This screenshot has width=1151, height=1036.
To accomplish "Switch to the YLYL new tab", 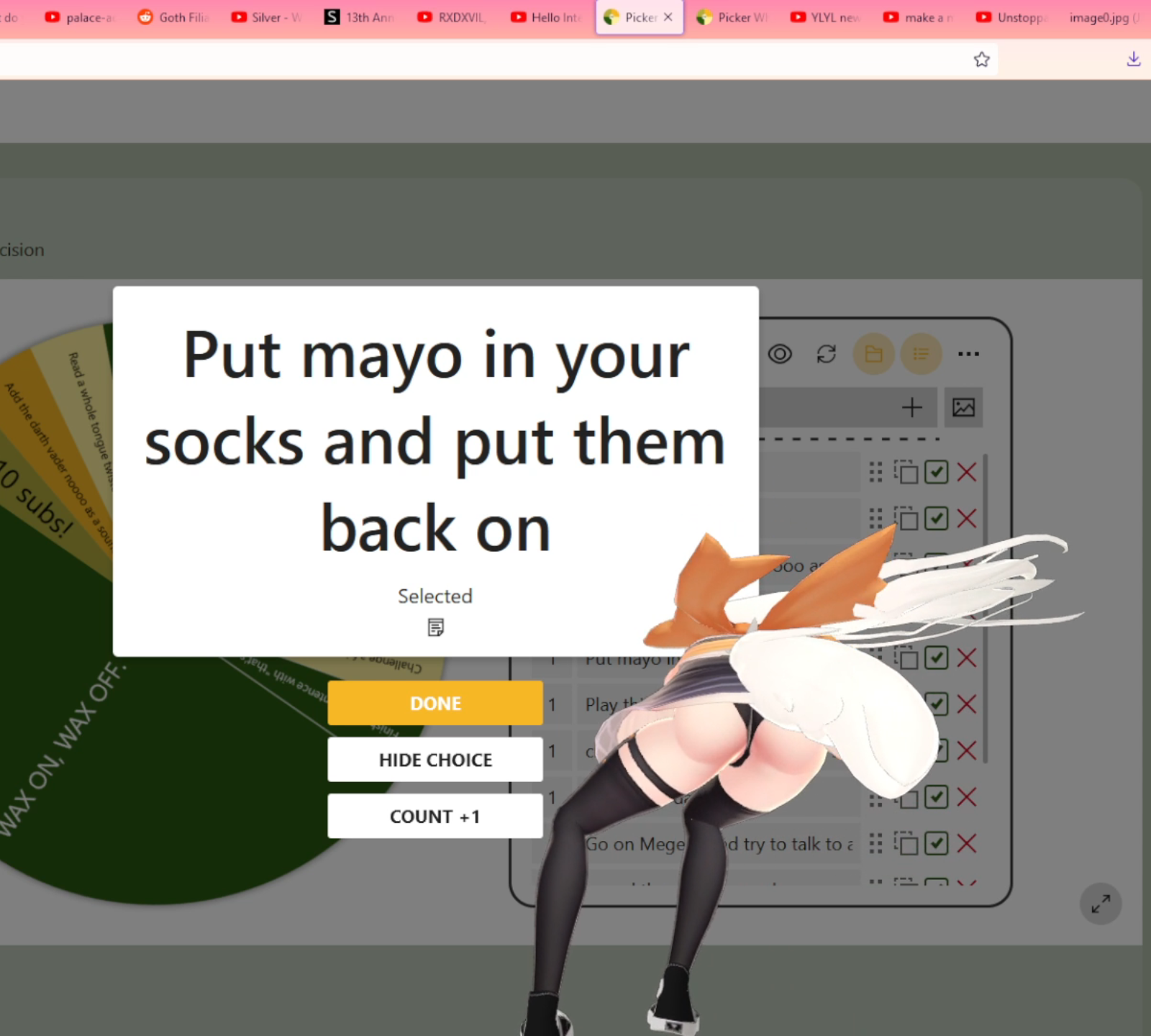I will tap(825, 17).
